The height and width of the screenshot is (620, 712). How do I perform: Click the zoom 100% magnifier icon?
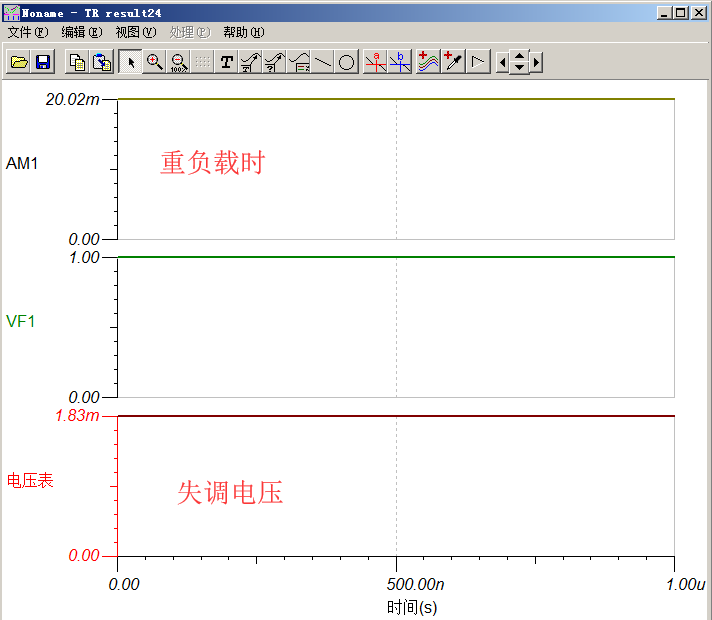click(178, 62)
